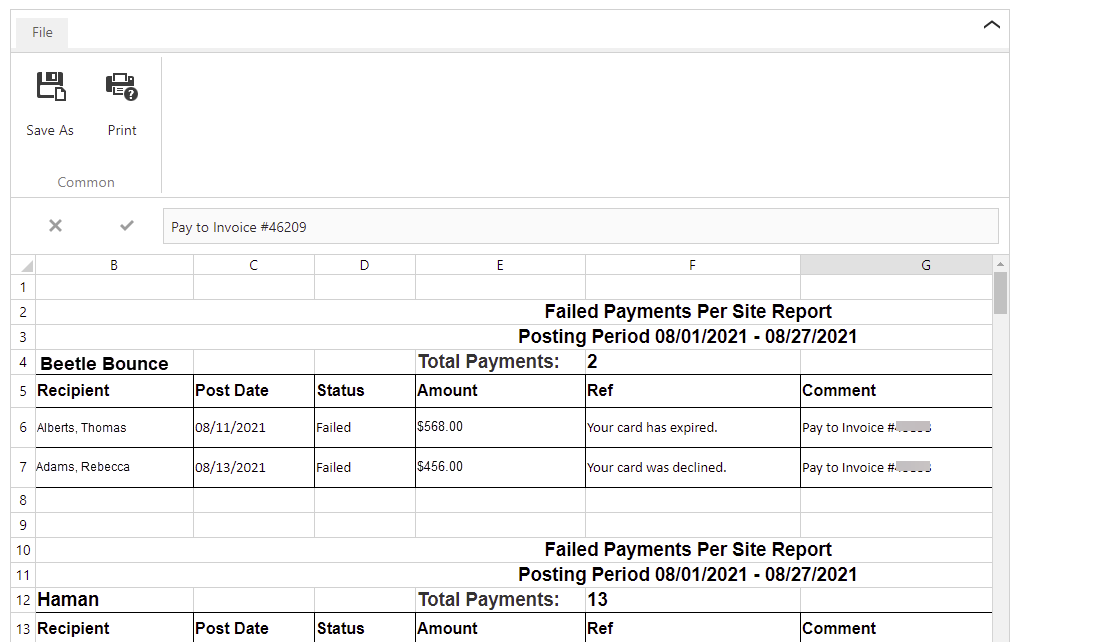The image size is (1096, 642).
Task: Click the formula bar input field
Action: (x=580, y=227)
